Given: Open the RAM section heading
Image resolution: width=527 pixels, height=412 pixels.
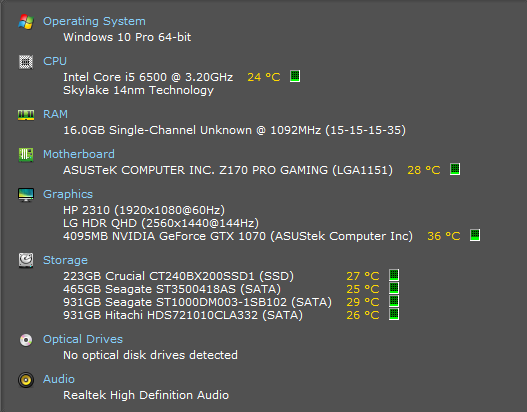Looking at the screenshot, I should 55,114.
